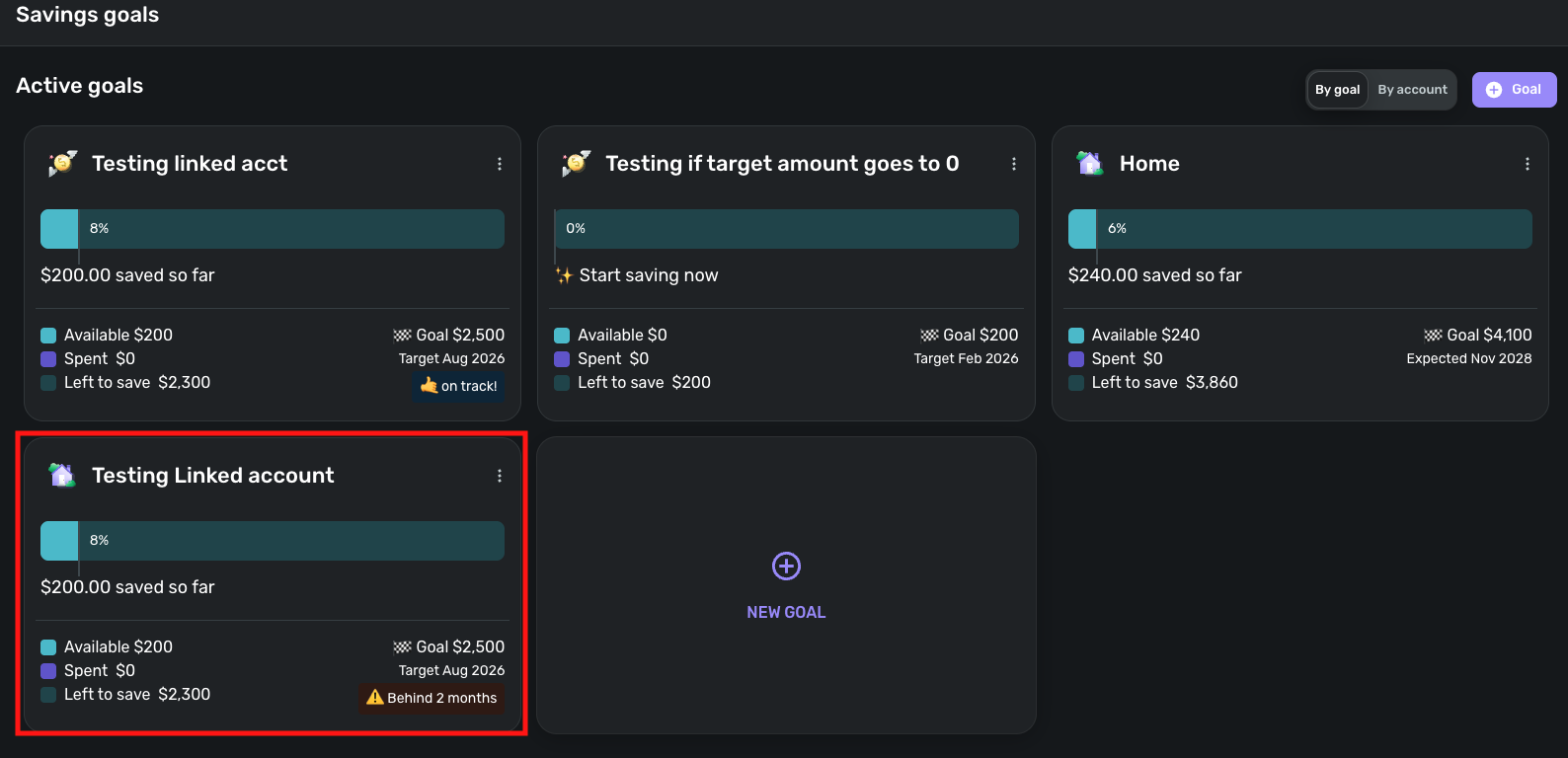Switch view to By account

tap(1412, 90)
